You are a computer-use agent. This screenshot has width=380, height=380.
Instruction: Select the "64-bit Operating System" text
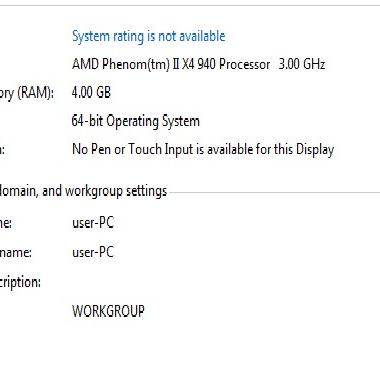(136, 122)
